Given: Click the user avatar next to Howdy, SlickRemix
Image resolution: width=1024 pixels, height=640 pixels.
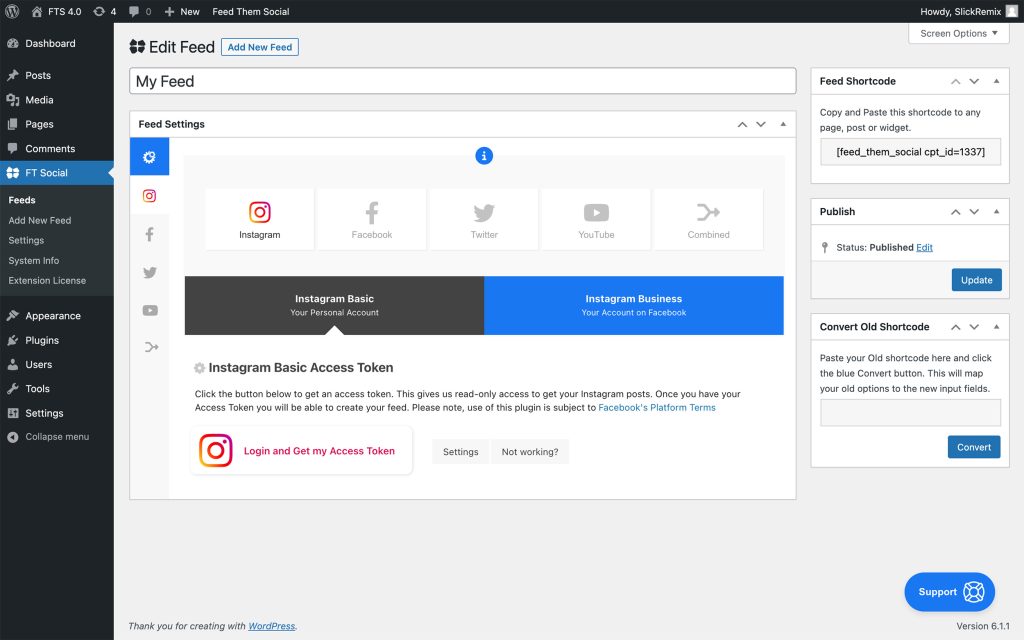Looking at the screenshot, I should click(1012, 11).
